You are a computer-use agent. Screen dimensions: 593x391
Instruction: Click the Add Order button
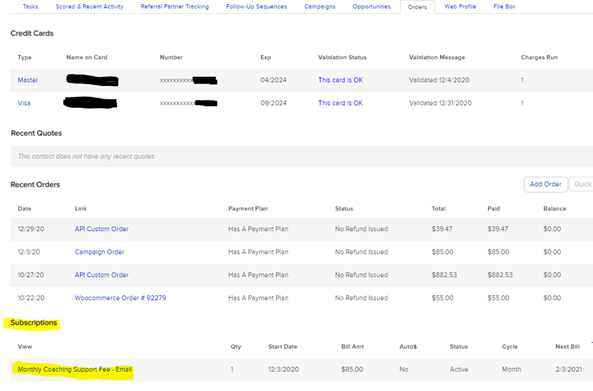pyautogui.click(x=545, y=184)
